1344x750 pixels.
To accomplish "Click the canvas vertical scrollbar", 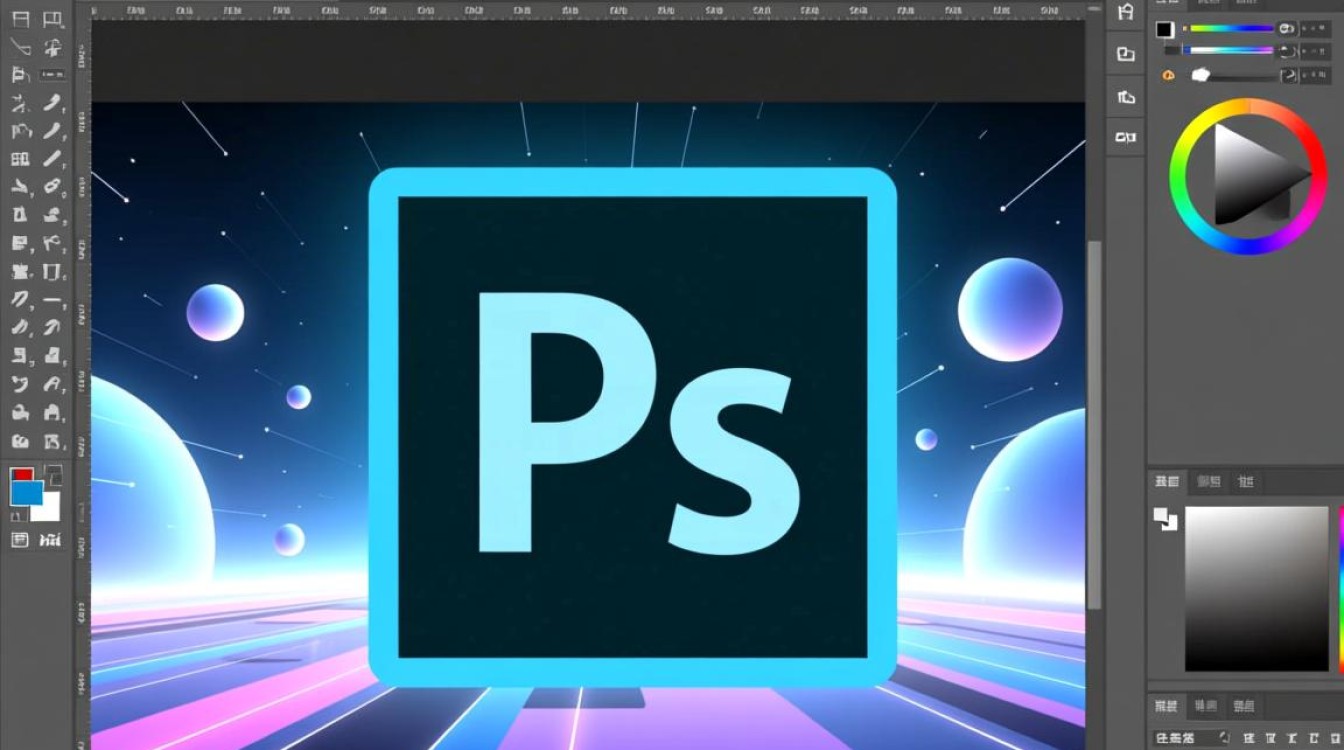I will 1095,400.
